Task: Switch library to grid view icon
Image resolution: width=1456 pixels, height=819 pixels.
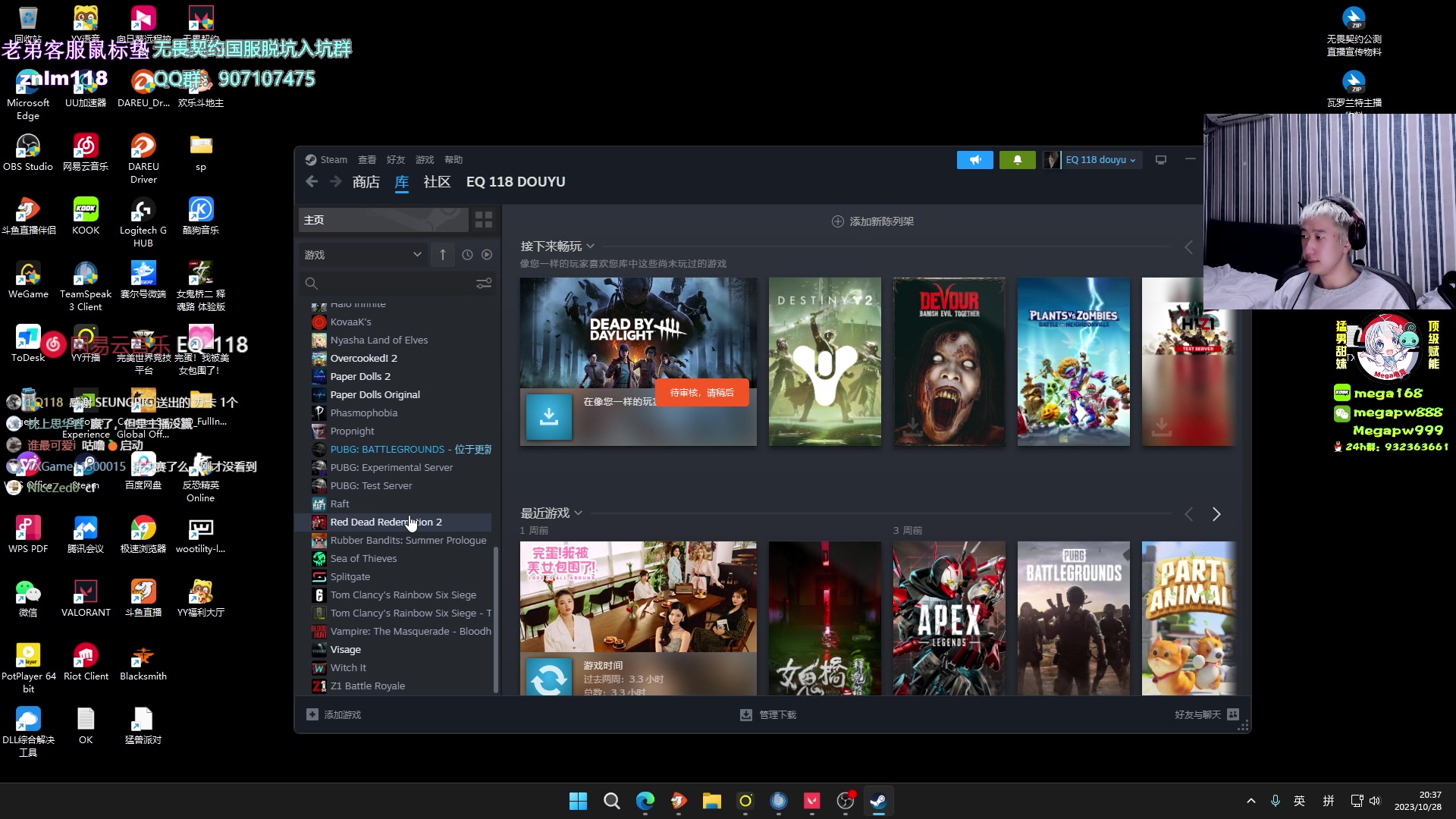Action: [x=484, y=220]
